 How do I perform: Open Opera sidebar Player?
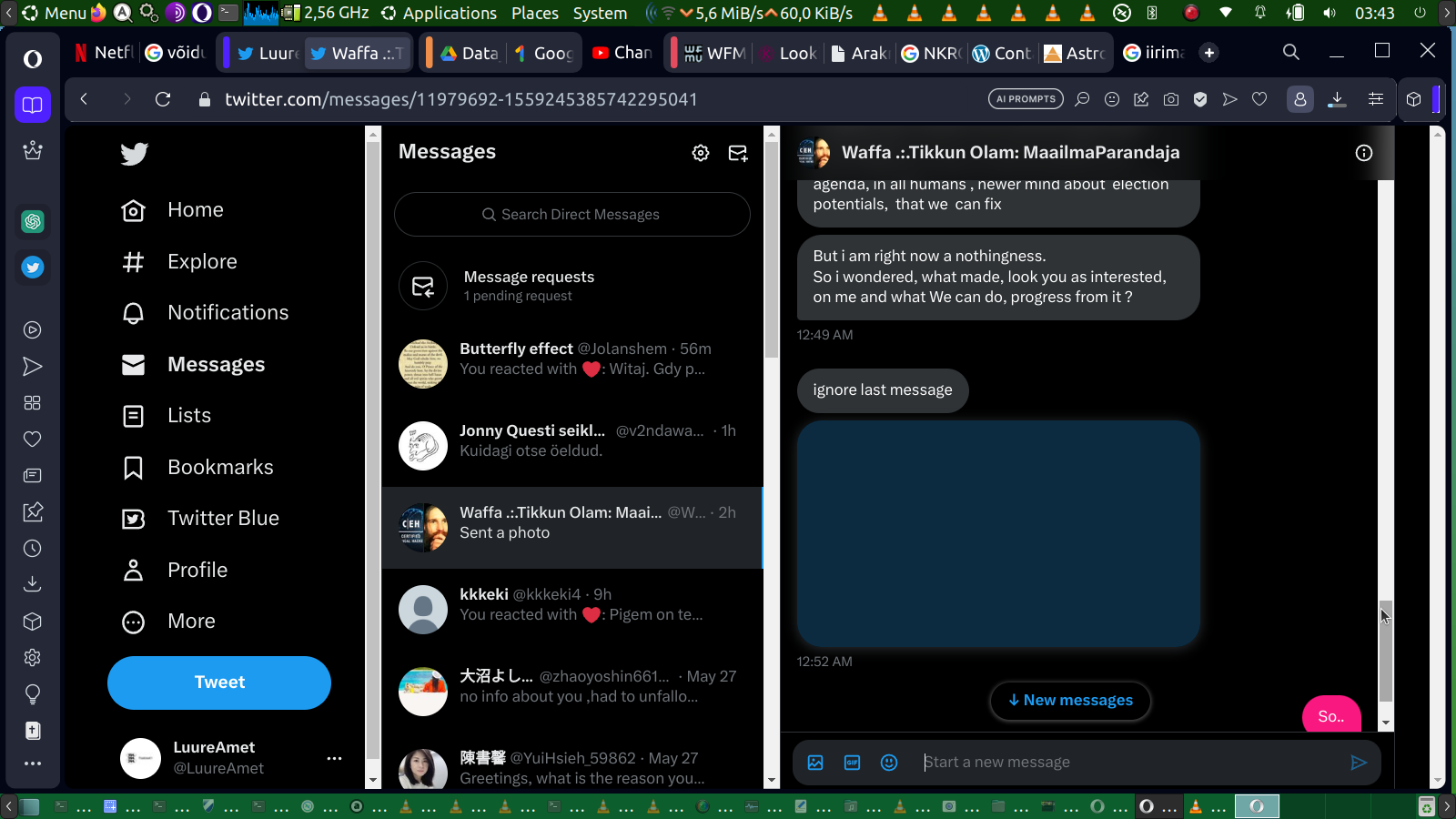click(33, 330)
